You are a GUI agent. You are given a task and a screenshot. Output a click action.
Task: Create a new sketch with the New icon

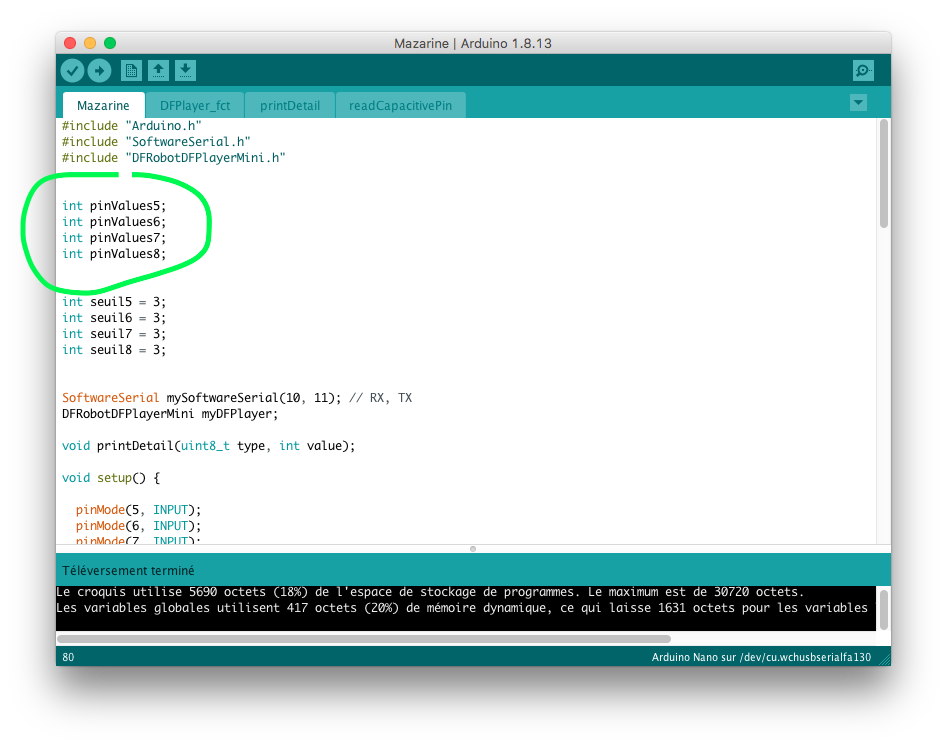(131, 70)
